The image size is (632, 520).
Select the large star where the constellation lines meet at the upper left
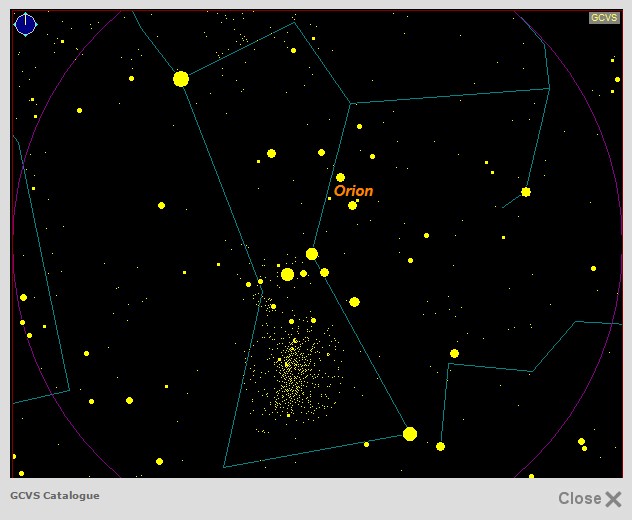181,79
